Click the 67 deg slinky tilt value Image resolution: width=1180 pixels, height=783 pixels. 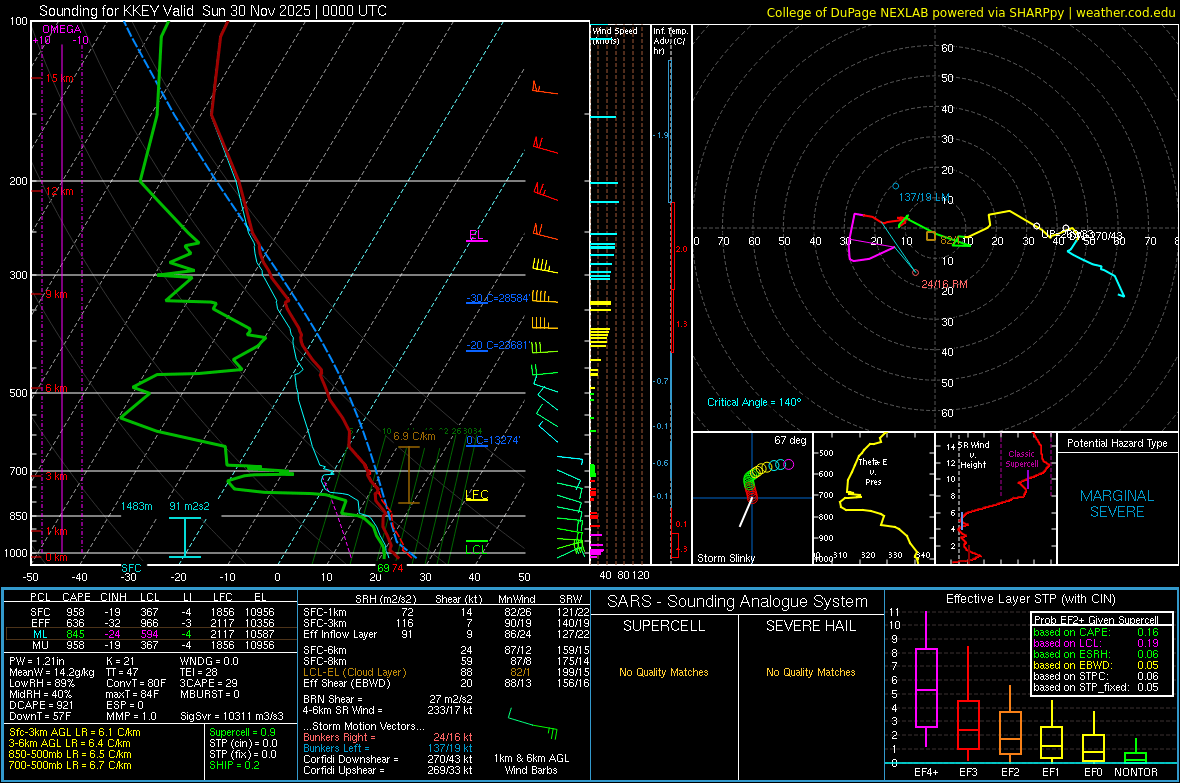[790, 440]
